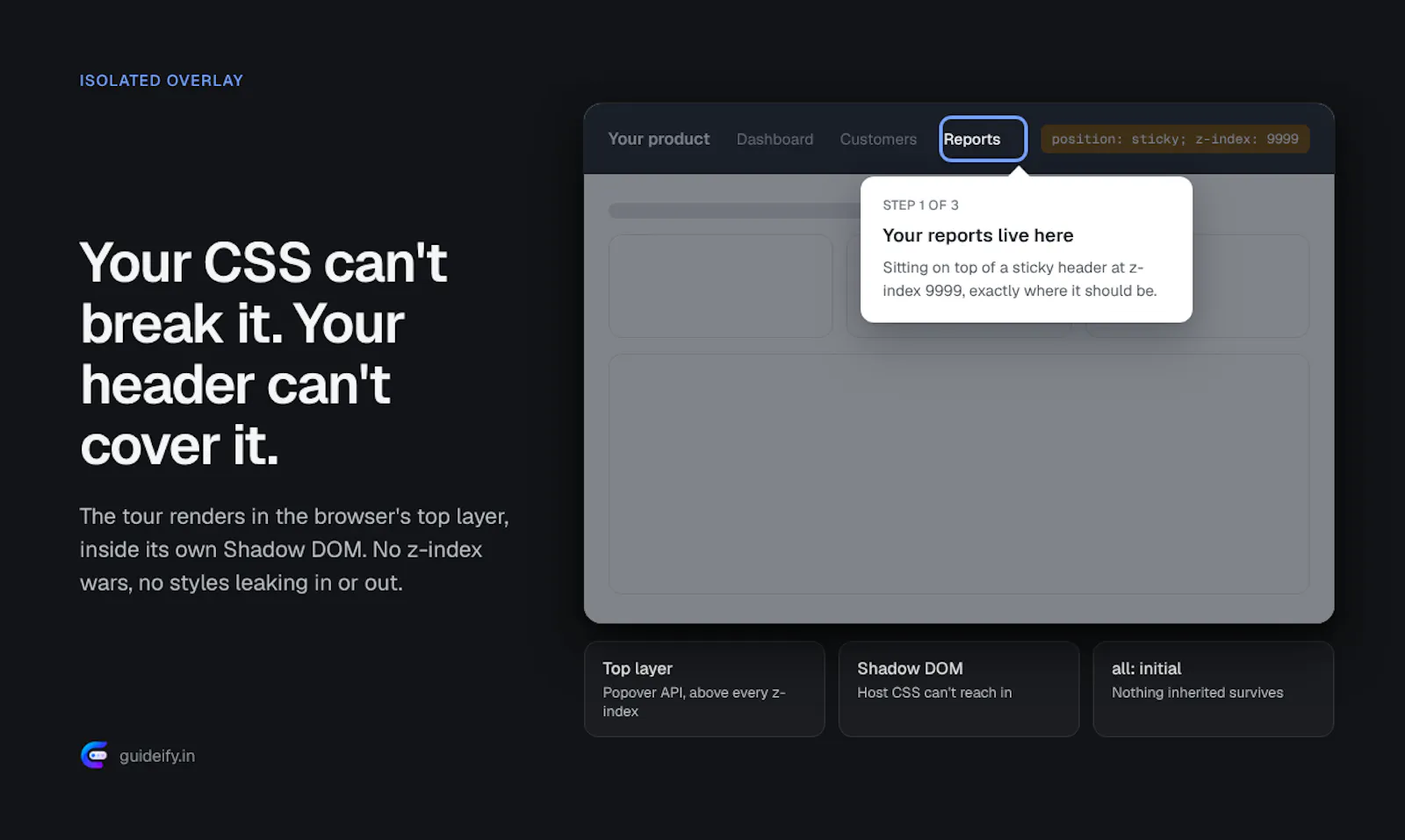Click the Top layer feature card
1405x840 pixels.
(x=704, y=689)
